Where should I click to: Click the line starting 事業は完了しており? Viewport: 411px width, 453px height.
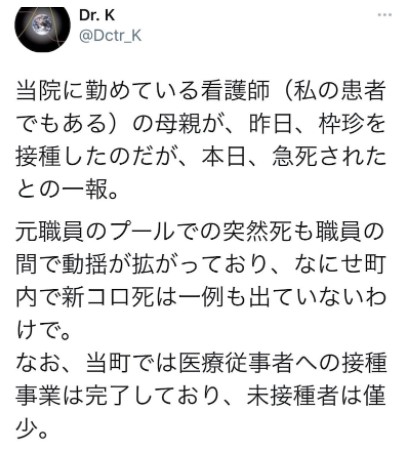tap(201, 395)
